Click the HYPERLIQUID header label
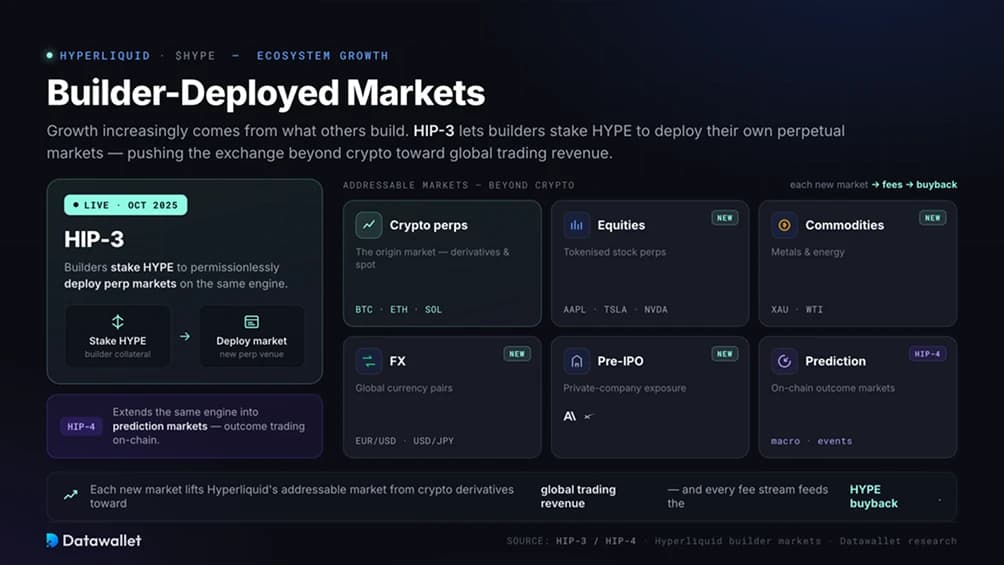 [x=105, y=56]
